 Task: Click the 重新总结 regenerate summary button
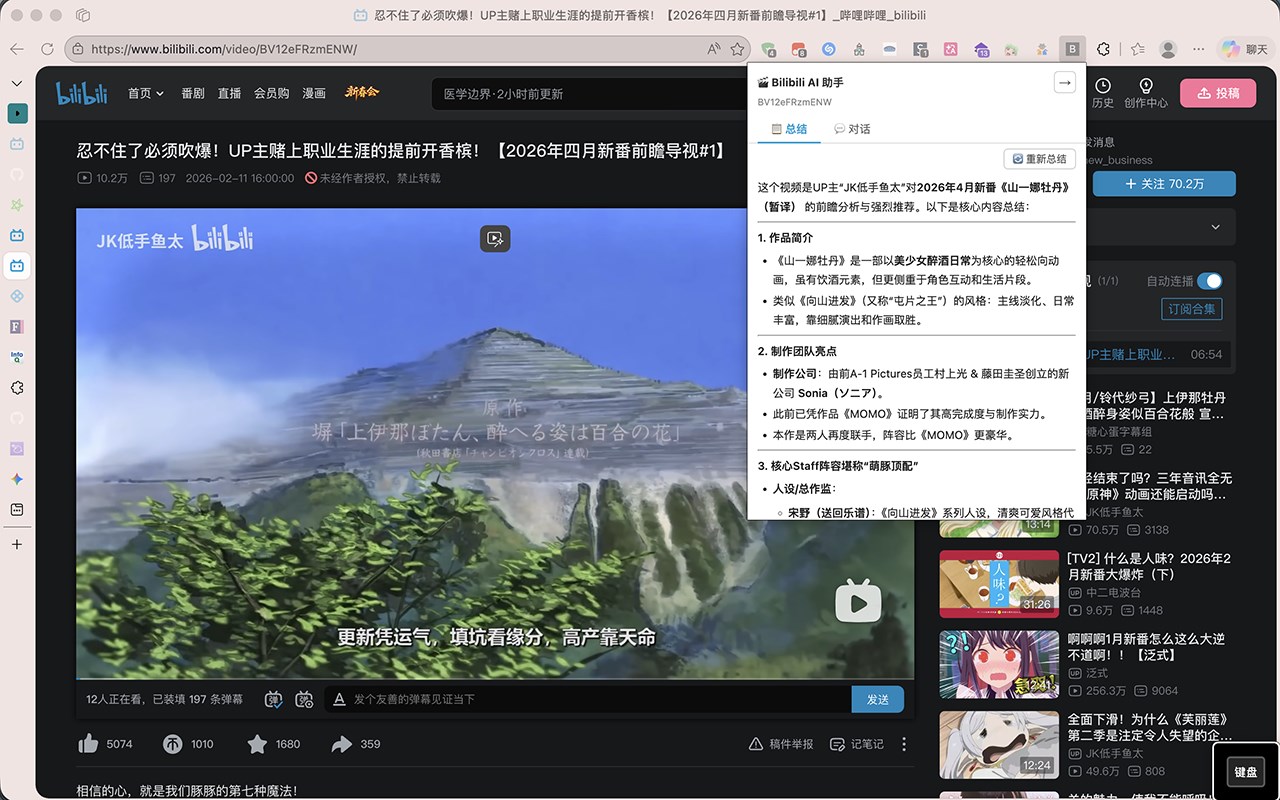point(1038,158)
